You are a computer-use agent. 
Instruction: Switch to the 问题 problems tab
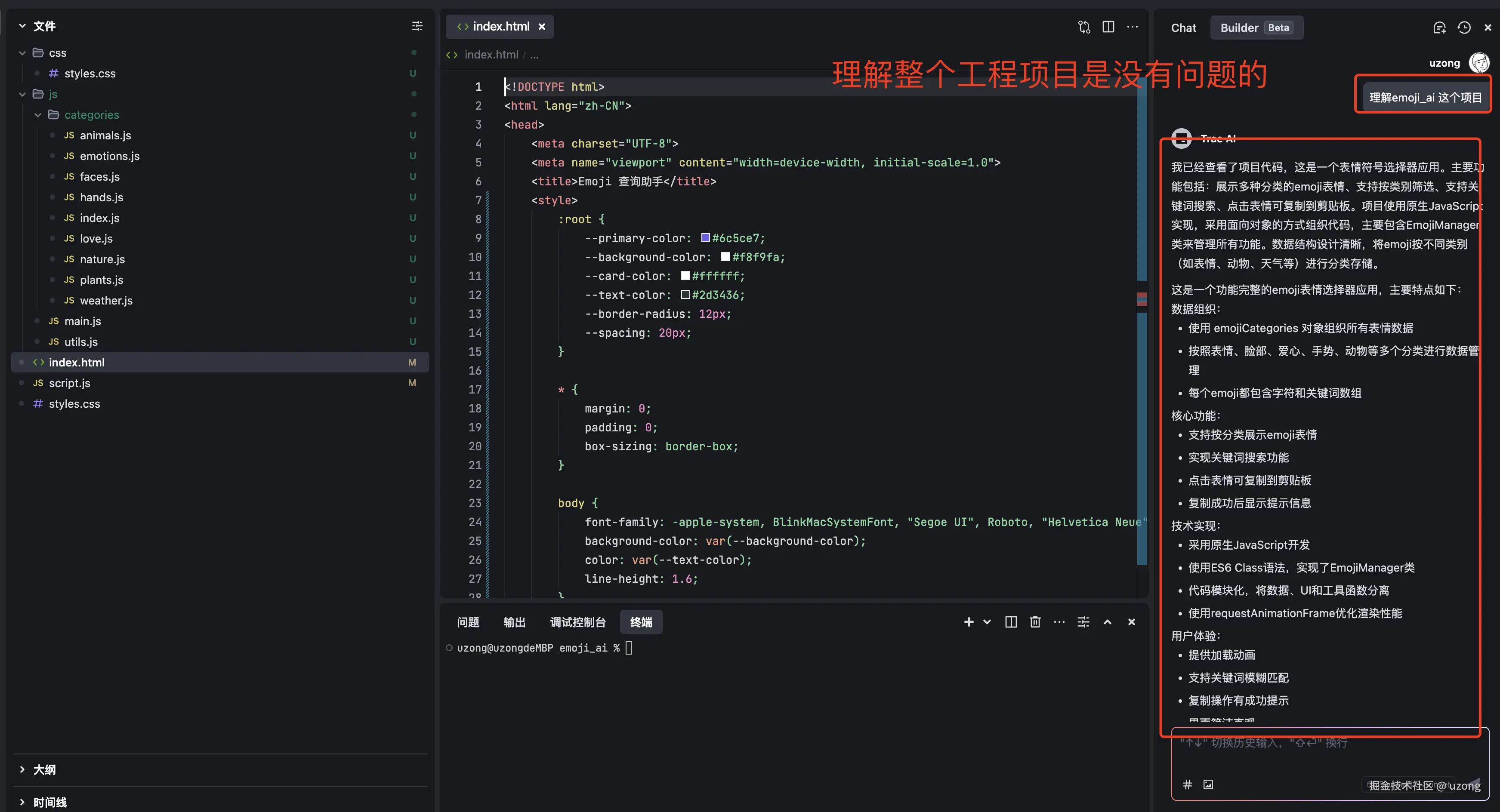point(468,622)
